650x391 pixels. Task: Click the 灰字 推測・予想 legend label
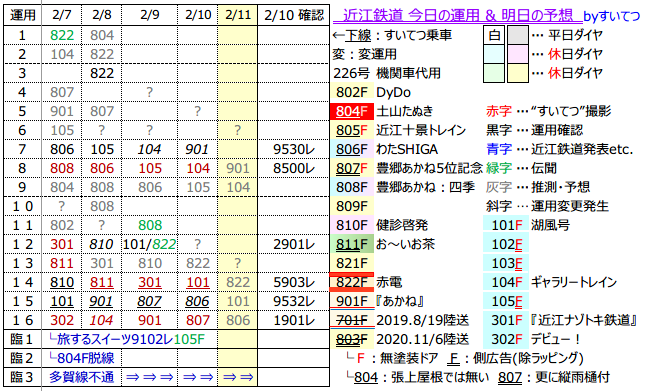[538, 187]
